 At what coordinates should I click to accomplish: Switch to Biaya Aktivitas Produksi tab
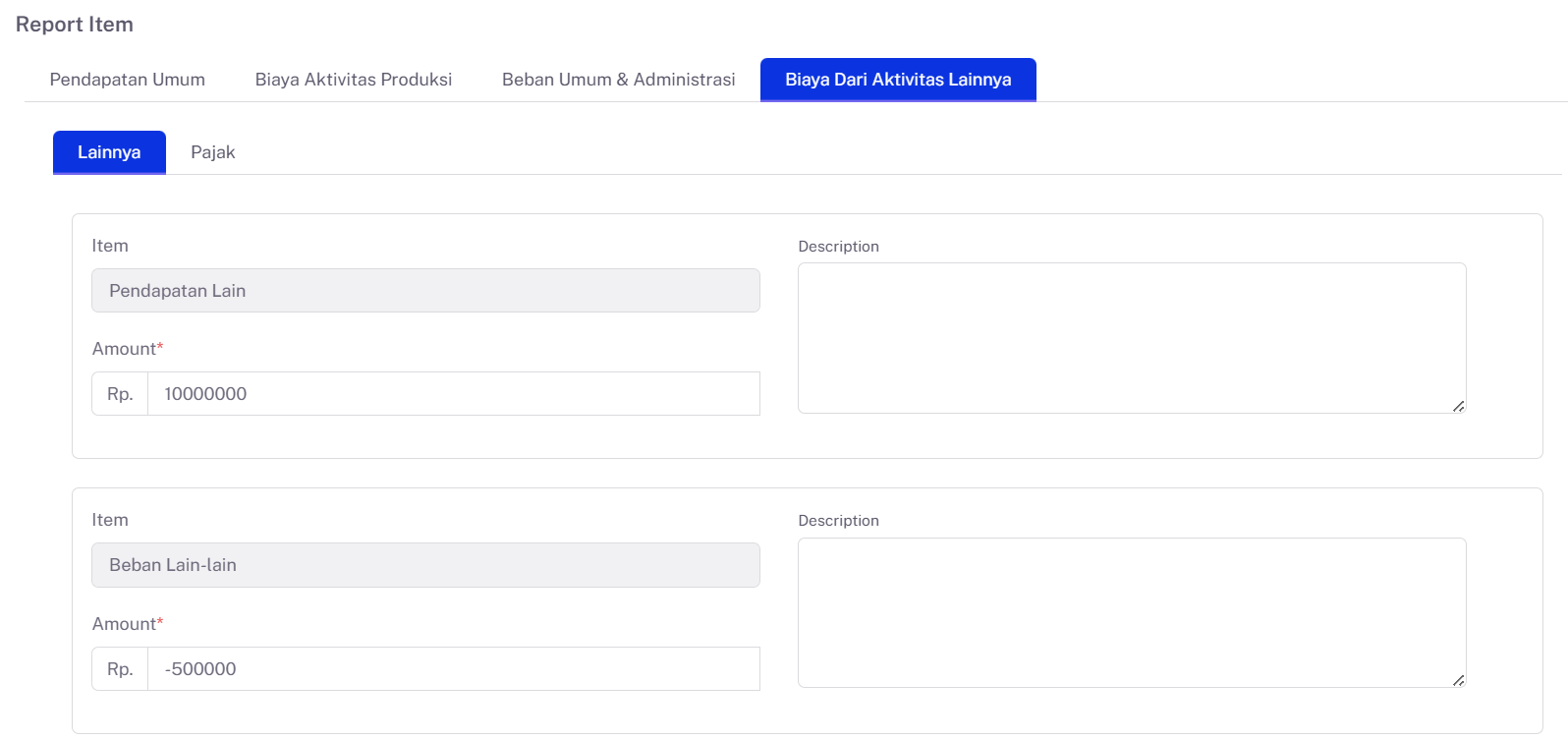click(x=354, y=80)
